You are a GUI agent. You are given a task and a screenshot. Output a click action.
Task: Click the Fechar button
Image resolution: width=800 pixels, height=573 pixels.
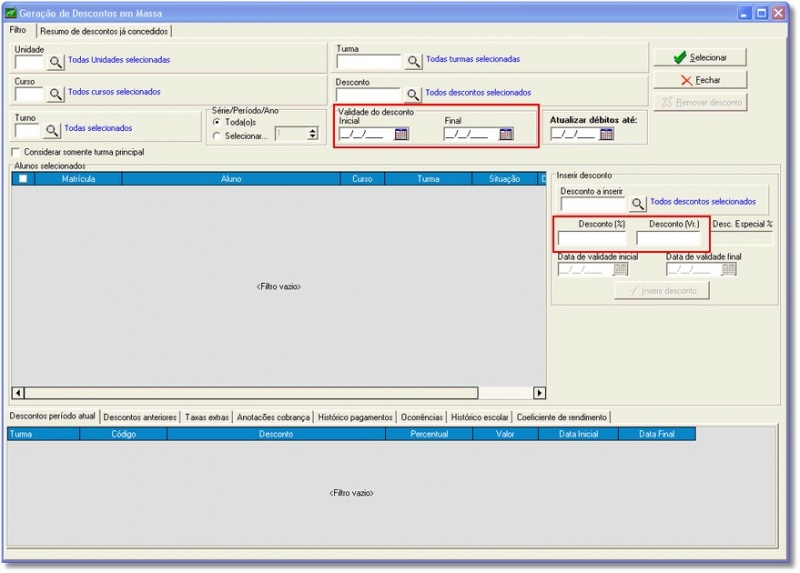700,80
